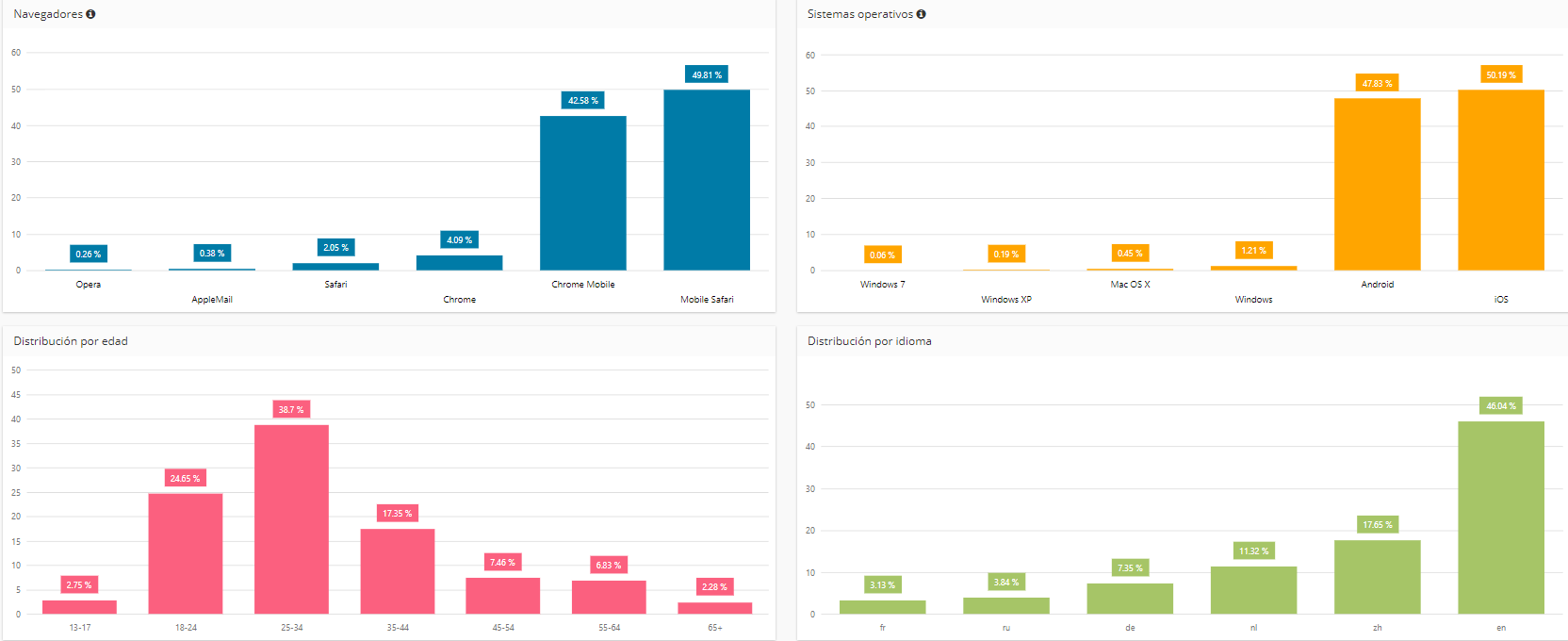Click the Distribución por edad heading
The width and height of the screenshot is (1568, 641).
pos(71,341)
